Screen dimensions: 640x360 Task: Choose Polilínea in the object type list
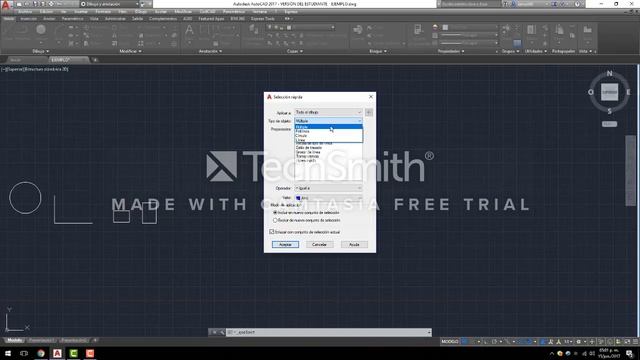click(328, 131)
